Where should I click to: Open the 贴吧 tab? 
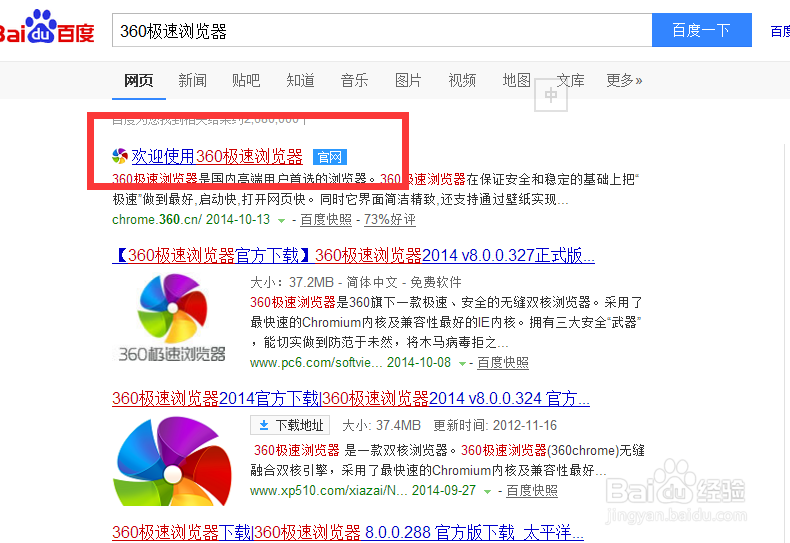coord(246,81)
